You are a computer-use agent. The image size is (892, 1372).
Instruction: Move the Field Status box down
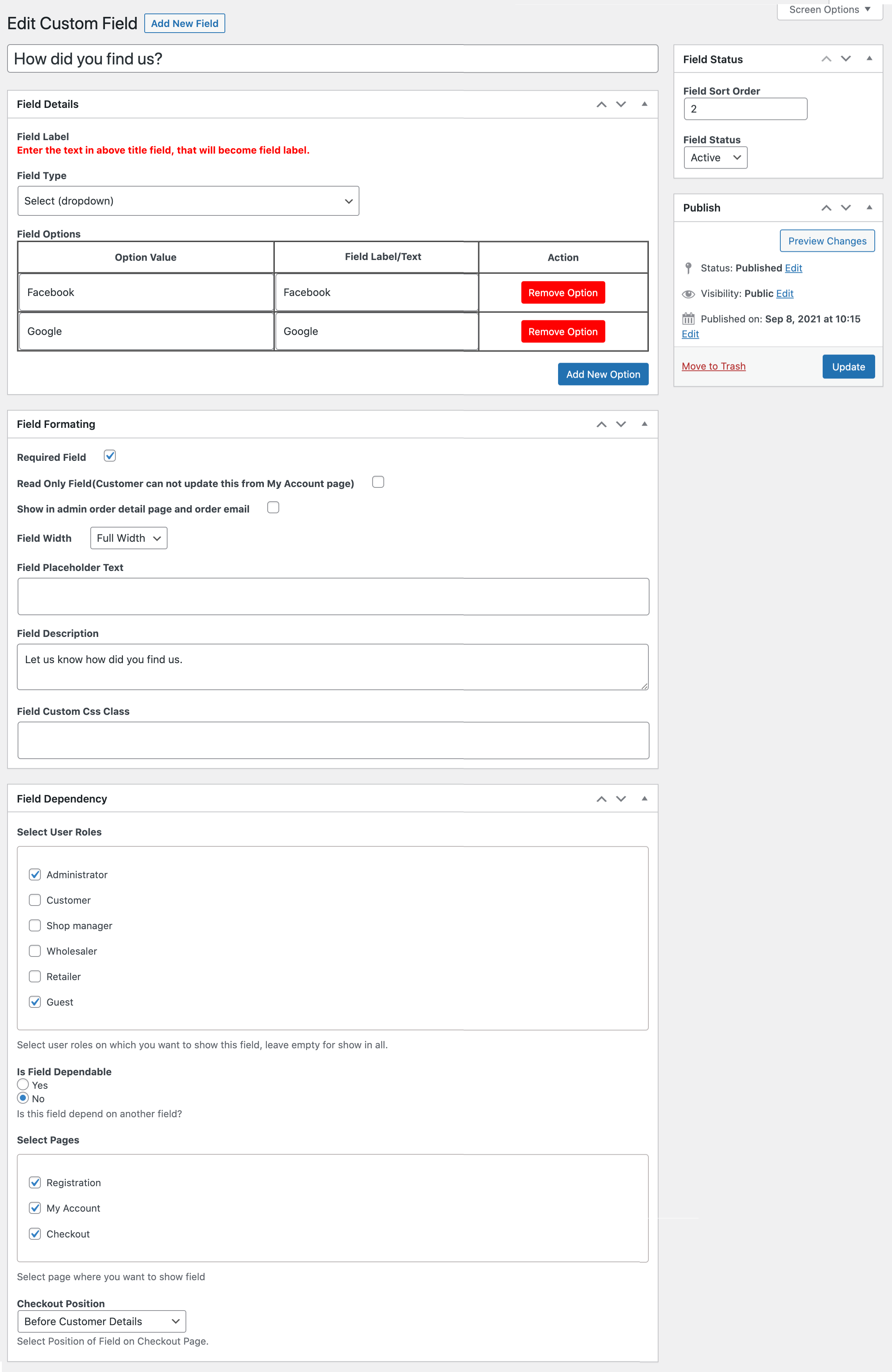pyautogui.click(x=846, y=58)
